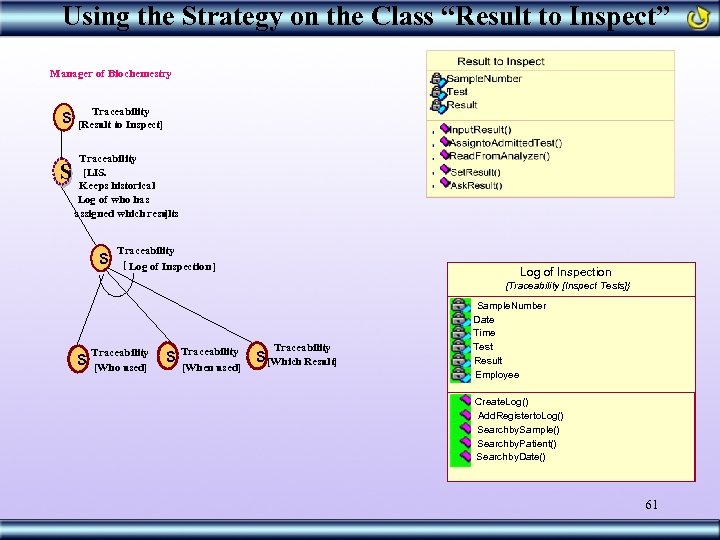Click 'AddRegistertoLog()' operation text

(x=521, y=416)
